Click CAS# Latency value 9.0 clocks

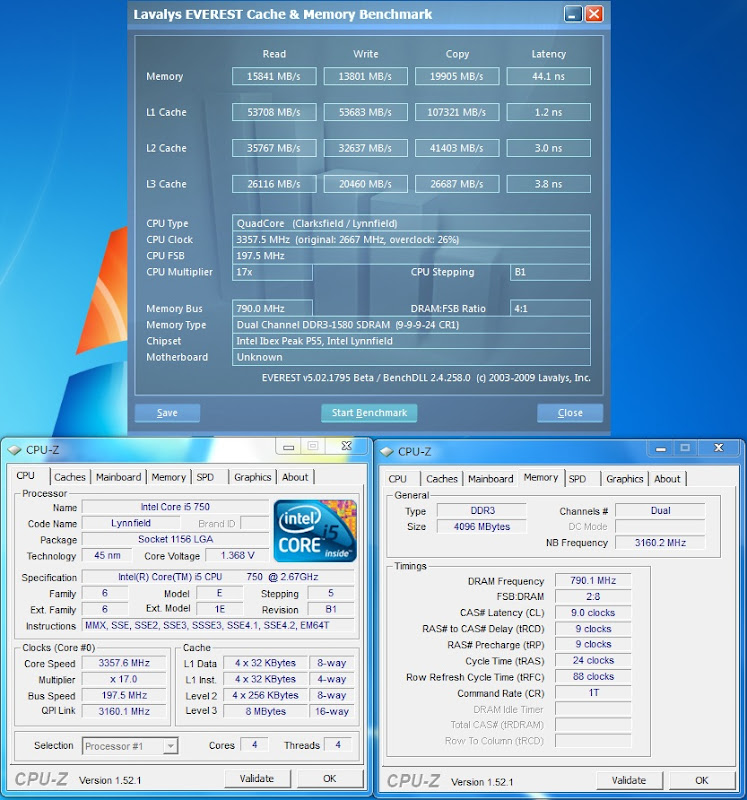tap(593, 613)
